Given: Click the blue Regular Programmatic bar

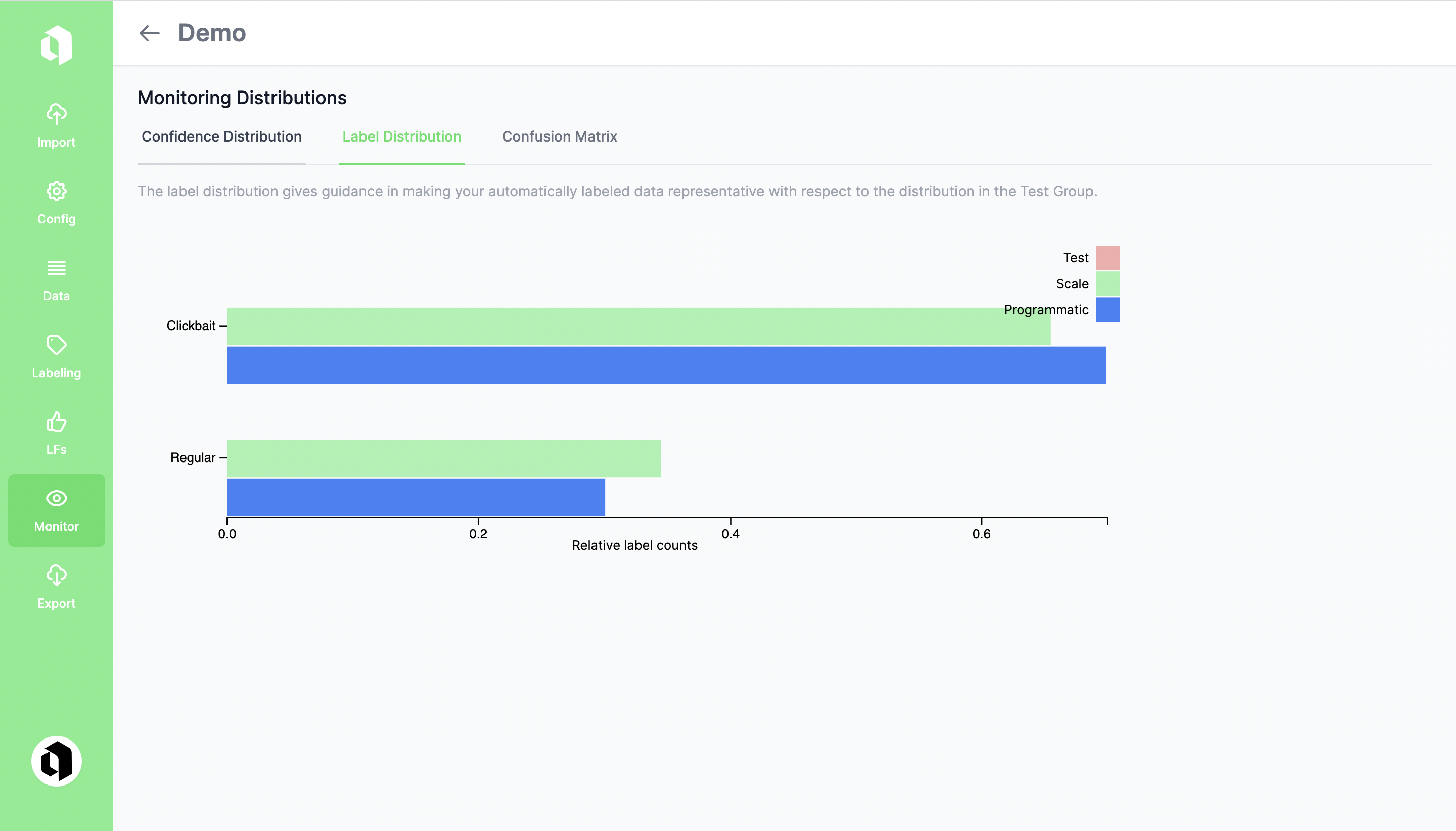Looking at the screenshot, I should pos(416,497).
